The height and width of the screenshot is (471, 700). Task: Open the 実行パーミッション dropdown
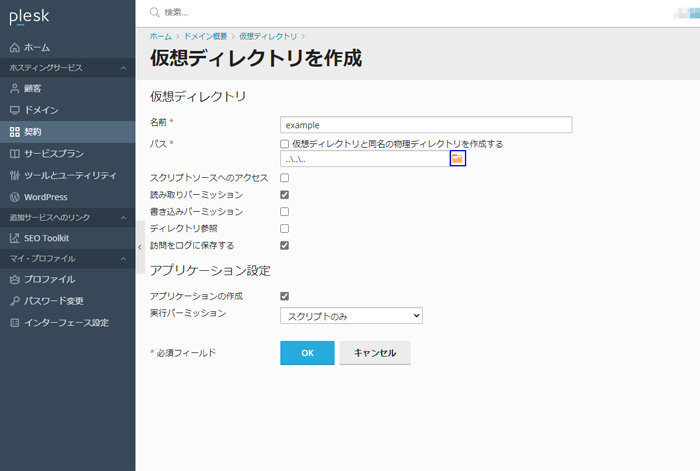click(x=351, y=316)
